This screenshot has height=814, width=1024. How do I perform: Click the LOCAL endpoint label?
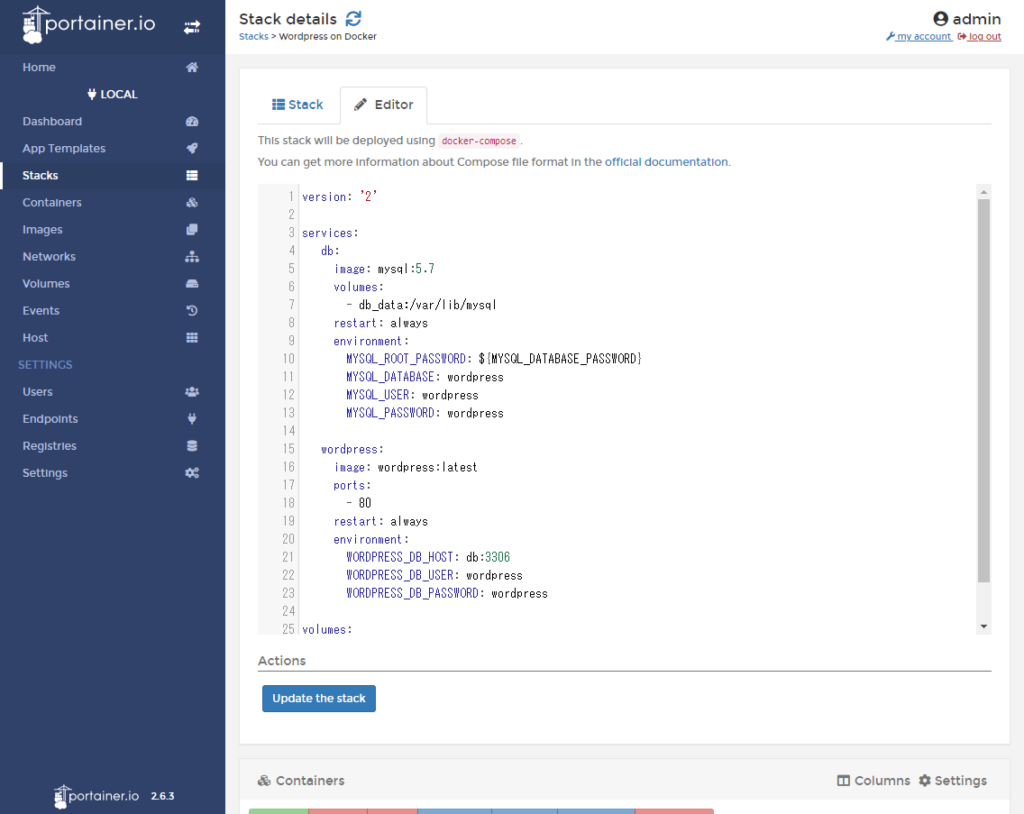[119, 94]
